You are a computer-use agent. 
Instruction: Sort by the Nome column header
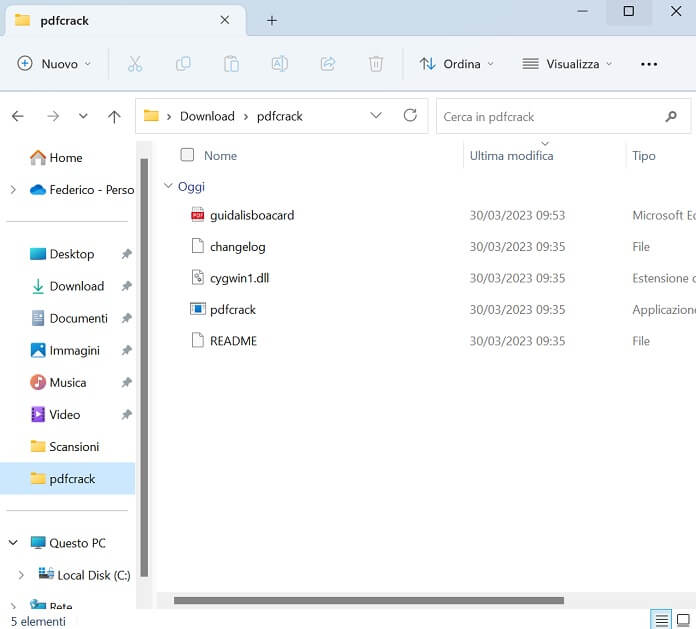pos(220,156)
